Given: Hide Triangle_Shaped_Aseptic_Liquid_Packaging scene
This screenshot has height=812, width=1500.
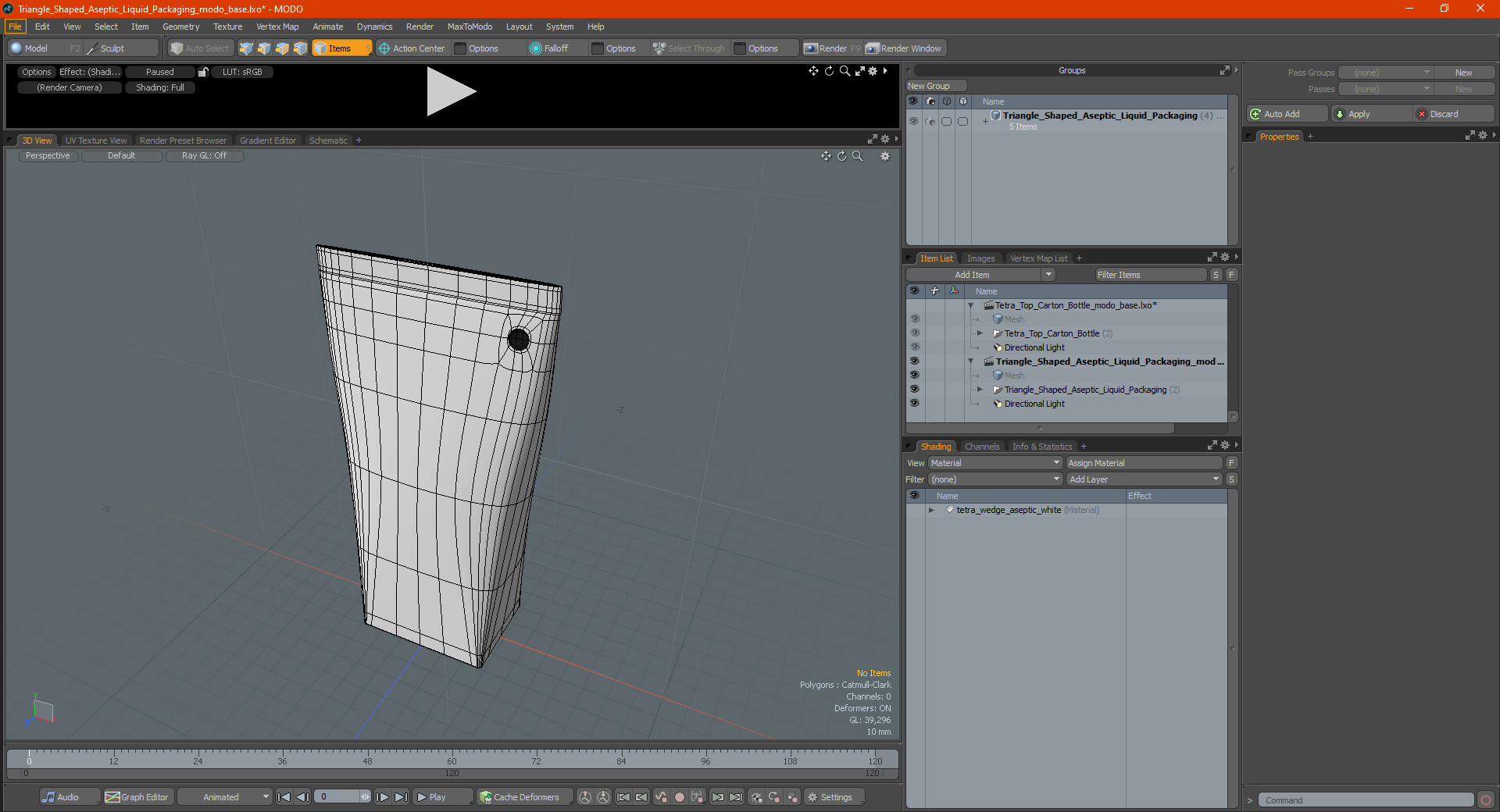Looking at the screenshot, I should tap(914, 361).
